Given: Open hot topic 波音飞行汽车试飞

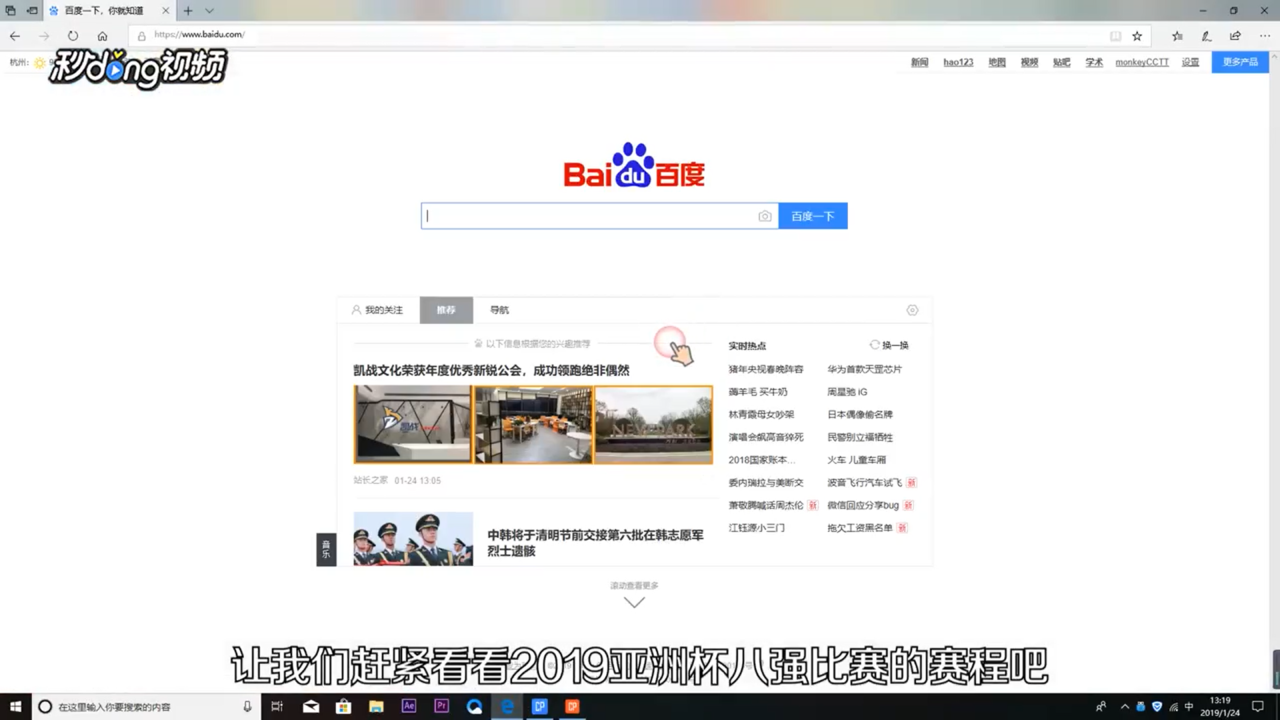Looking at the screenshot, I should click(864, 482).
